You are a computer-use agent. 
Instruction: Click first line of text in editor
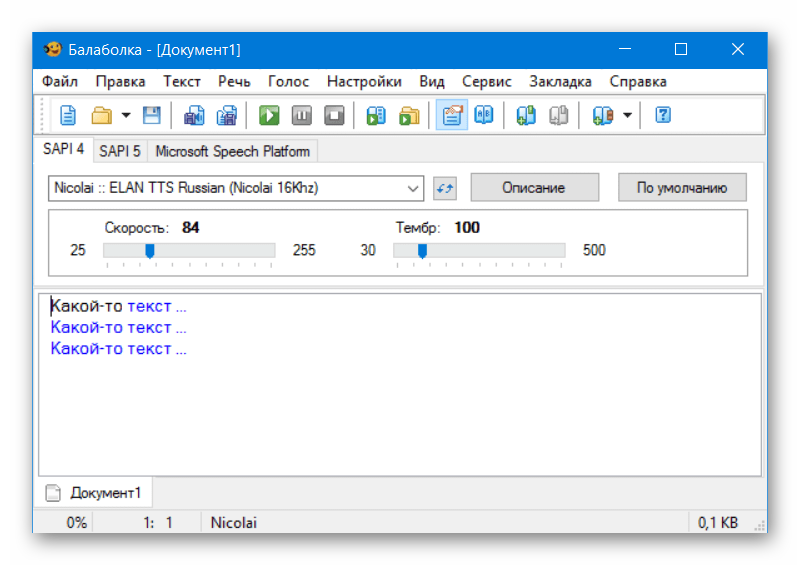pos(118,306)
